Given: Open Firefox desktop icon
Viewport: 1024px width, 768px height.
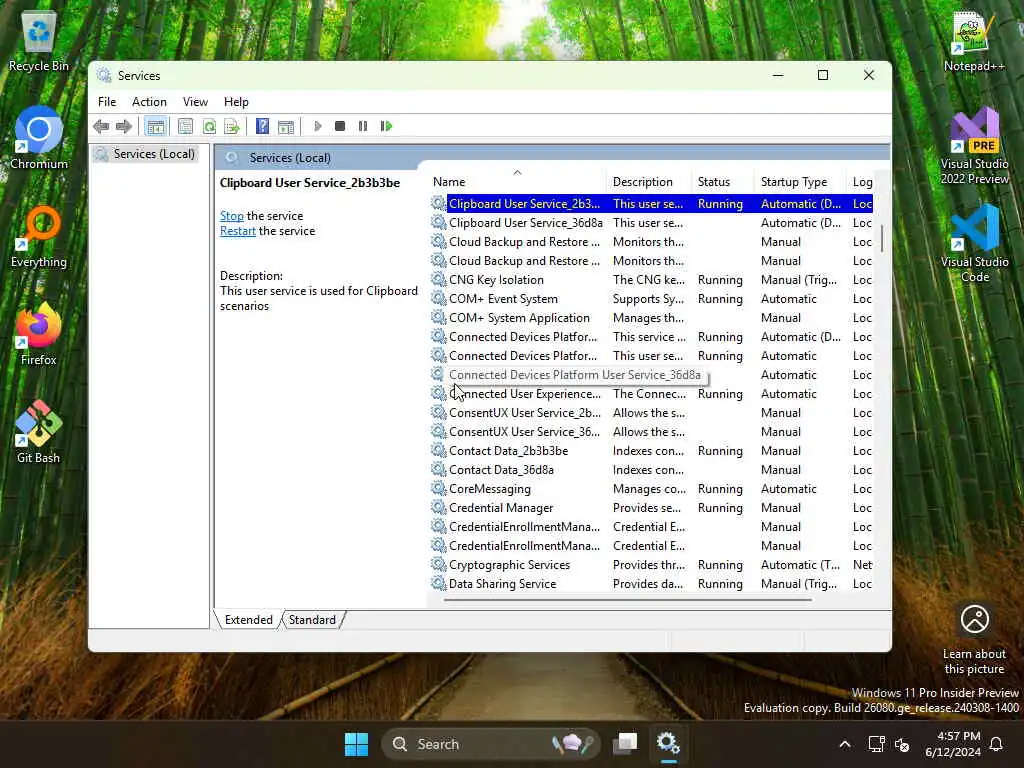Looking at the screenshot, I should [x=39, y=334].
